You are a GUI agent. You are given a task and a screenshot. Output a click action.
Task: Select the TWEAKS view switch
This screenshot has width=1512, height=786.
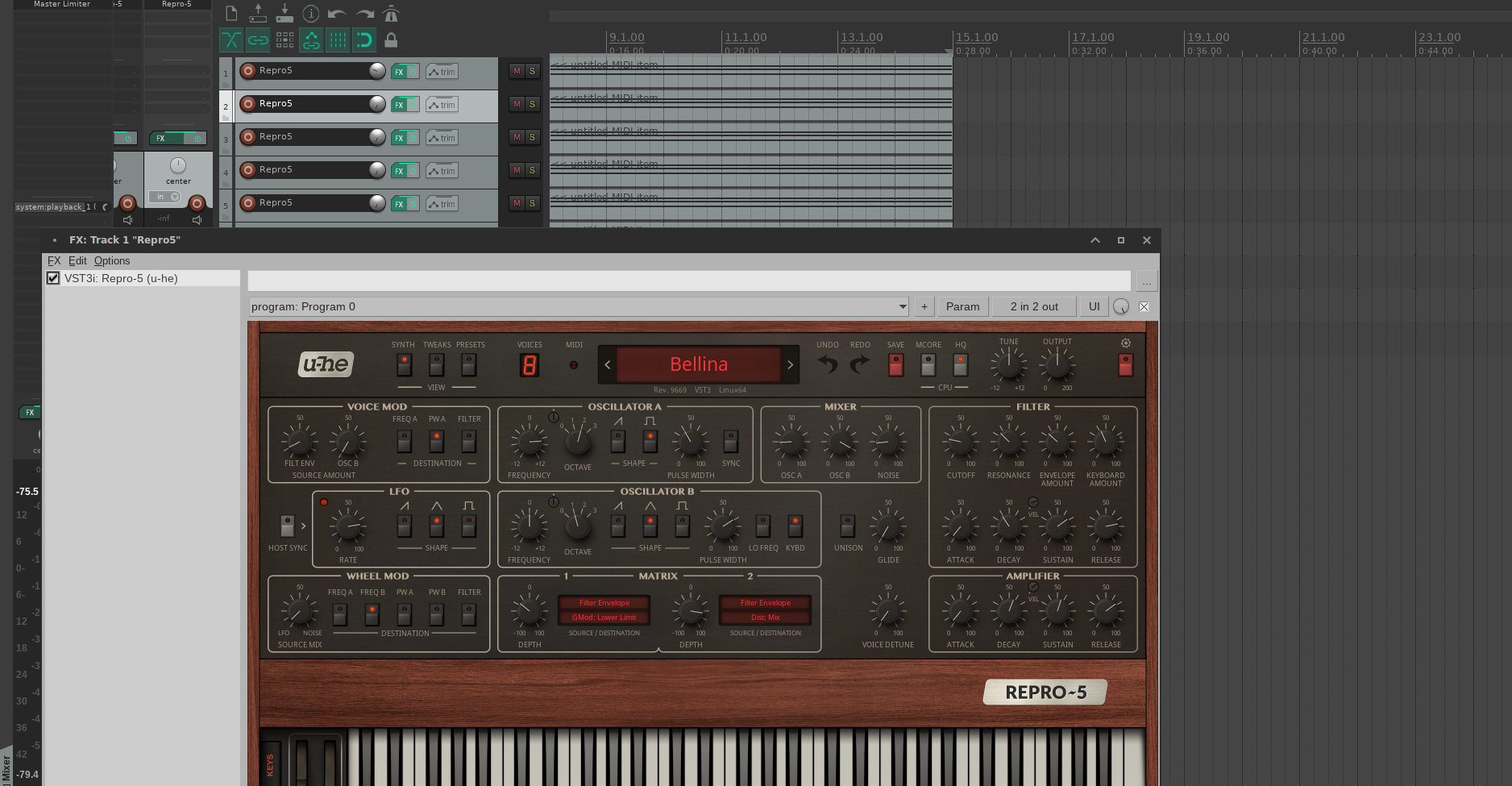[436, 365]
